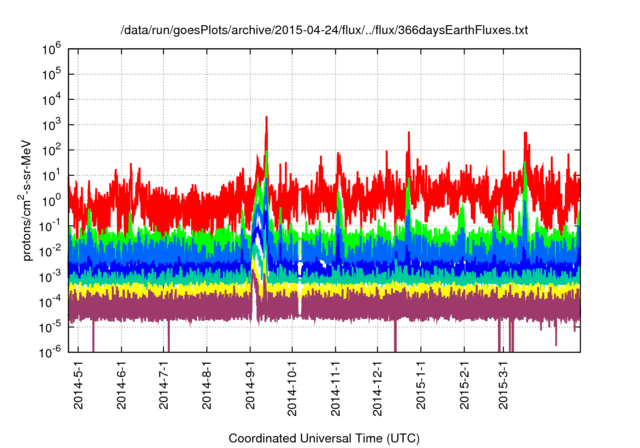The height and width of the screenshot is (448, 640).
Task: Click the y-axis tick label 10^0
Action: [x=54, y=200]
